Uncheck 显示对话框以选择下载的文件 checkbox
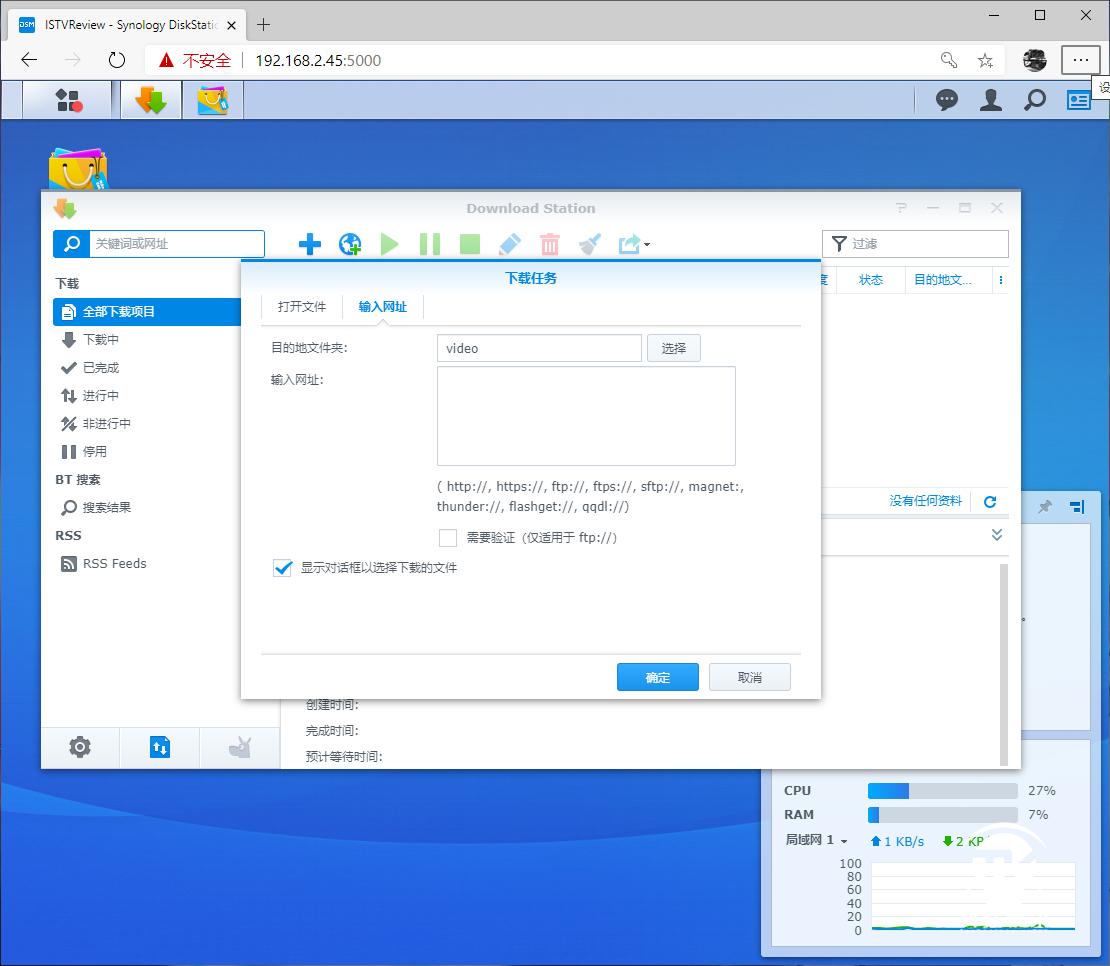The image size is (1110, 966). (282, 568)
